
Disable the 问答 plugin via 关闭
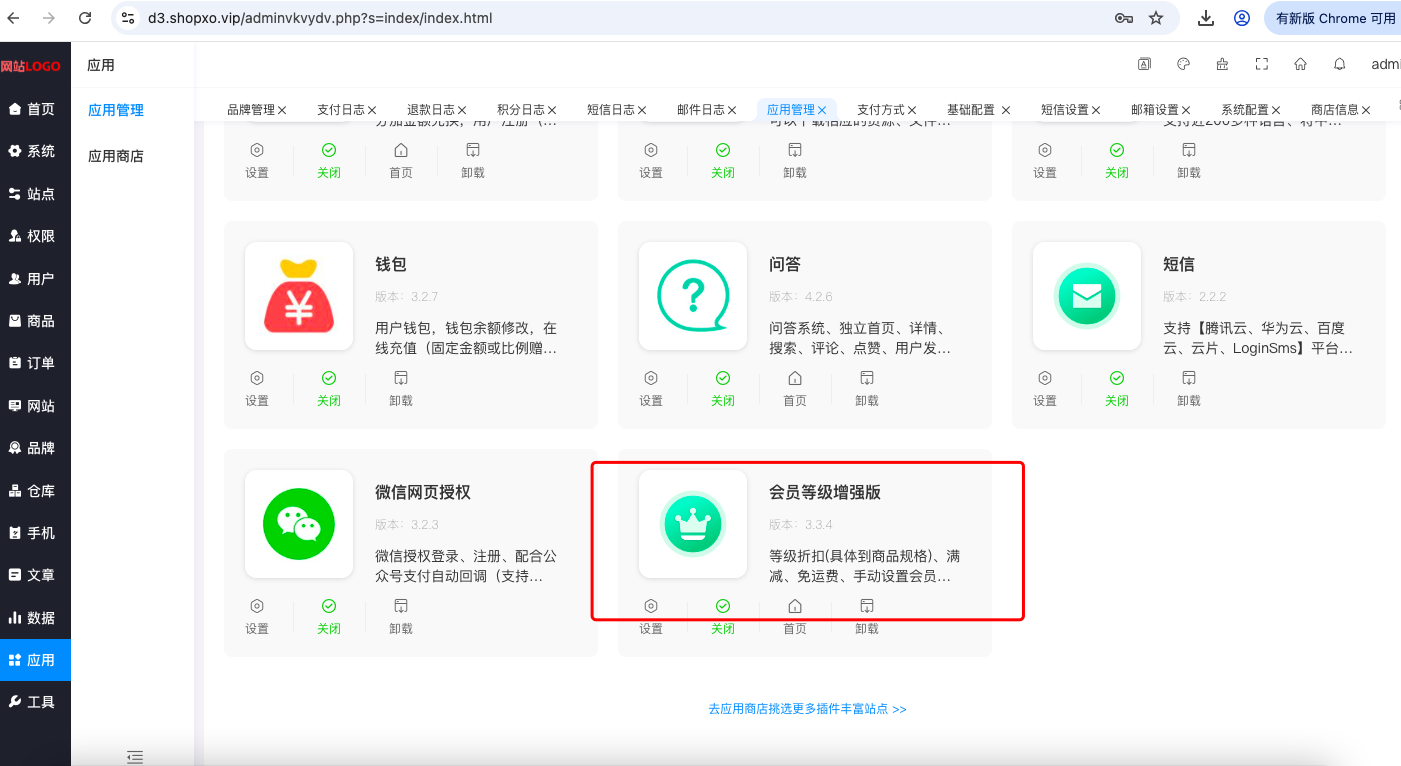723,388
